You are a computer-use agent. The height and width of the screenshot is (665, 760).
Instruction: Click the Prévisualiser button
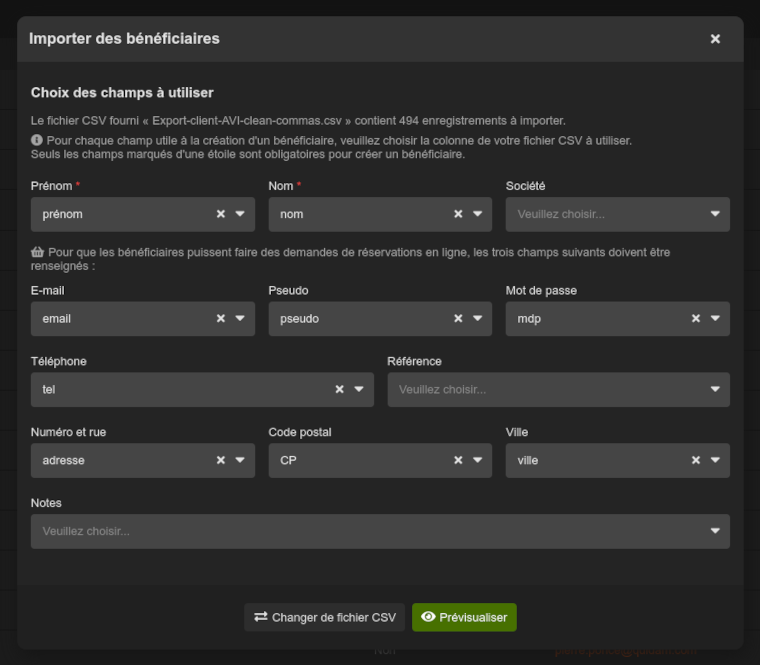click(x=464, y=617)
